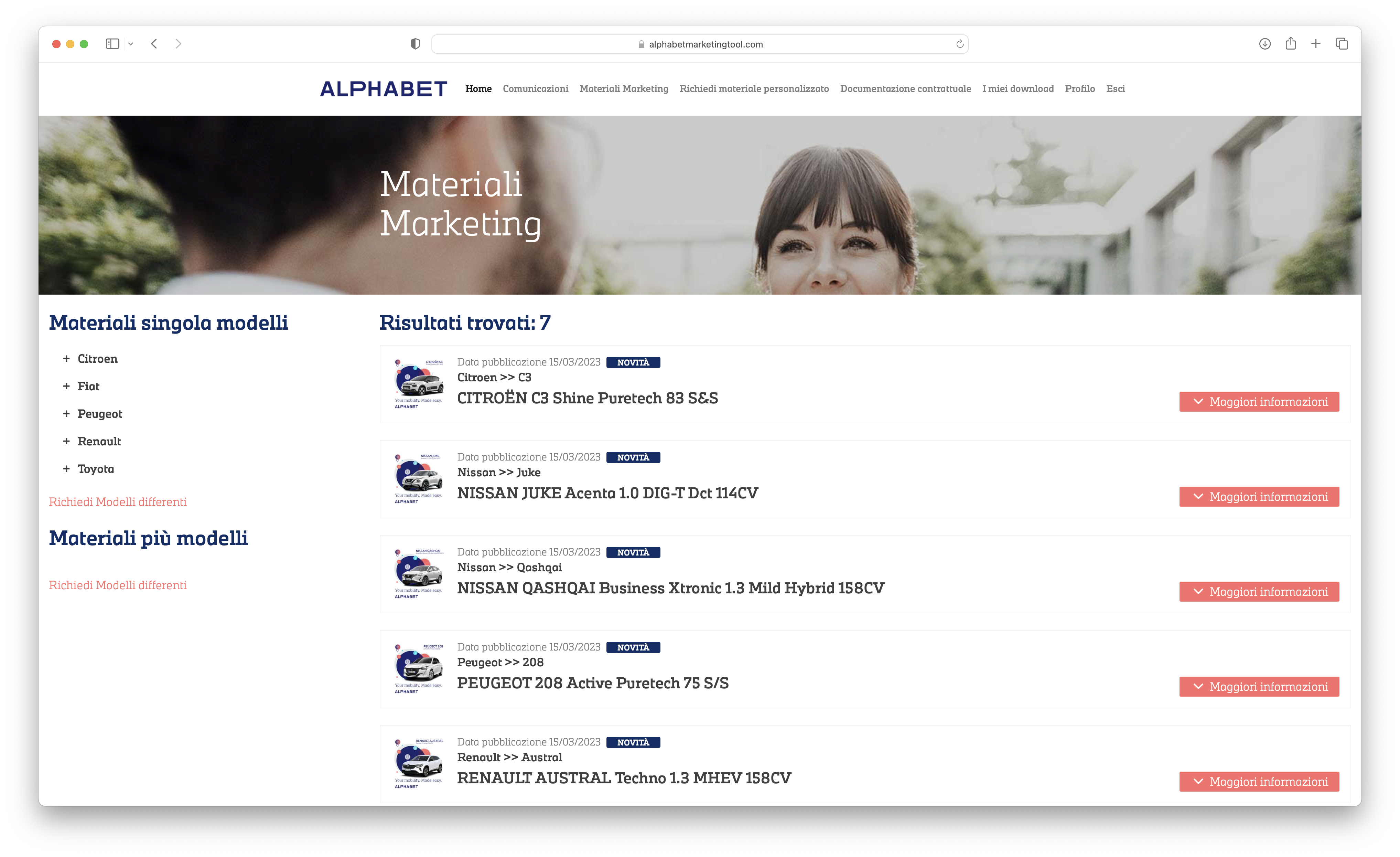Open the Documentazione contrattuale menu item
This screenshot has height=857, width=1400.
point(905,89)
